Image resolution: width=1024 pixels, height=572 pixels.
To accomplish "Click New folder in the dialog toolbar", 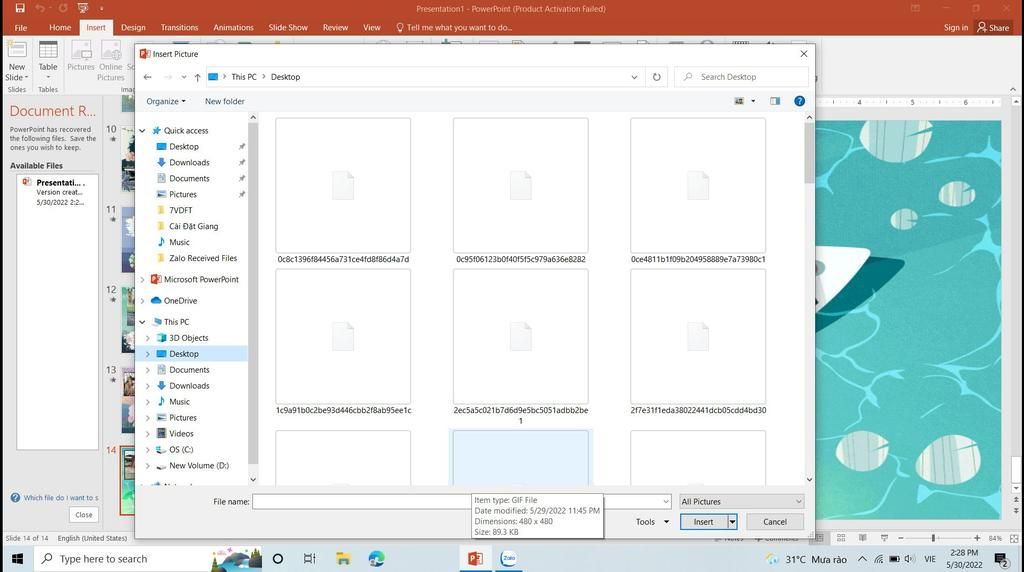I will pos(225,101).
